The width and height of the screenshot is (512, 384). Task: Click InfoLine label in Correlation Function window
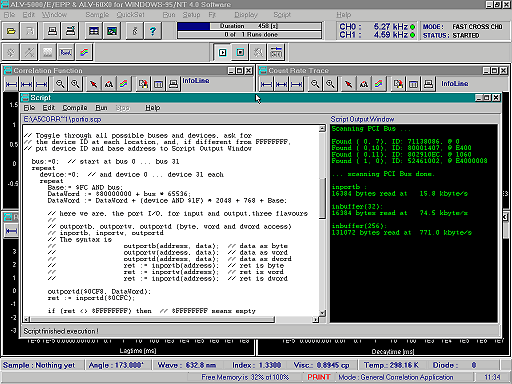tap(196, 80)
